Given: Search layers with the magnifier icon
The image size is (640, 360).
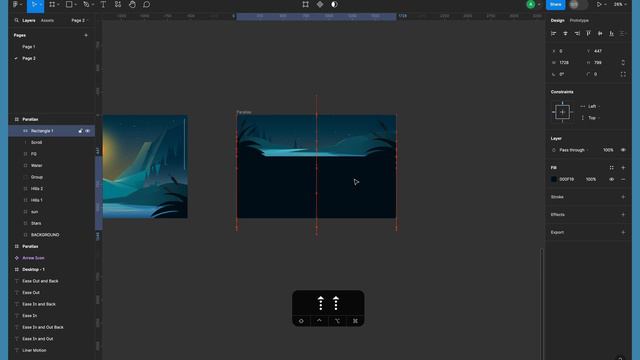Looking at the screenshot, I should point(16,20).
